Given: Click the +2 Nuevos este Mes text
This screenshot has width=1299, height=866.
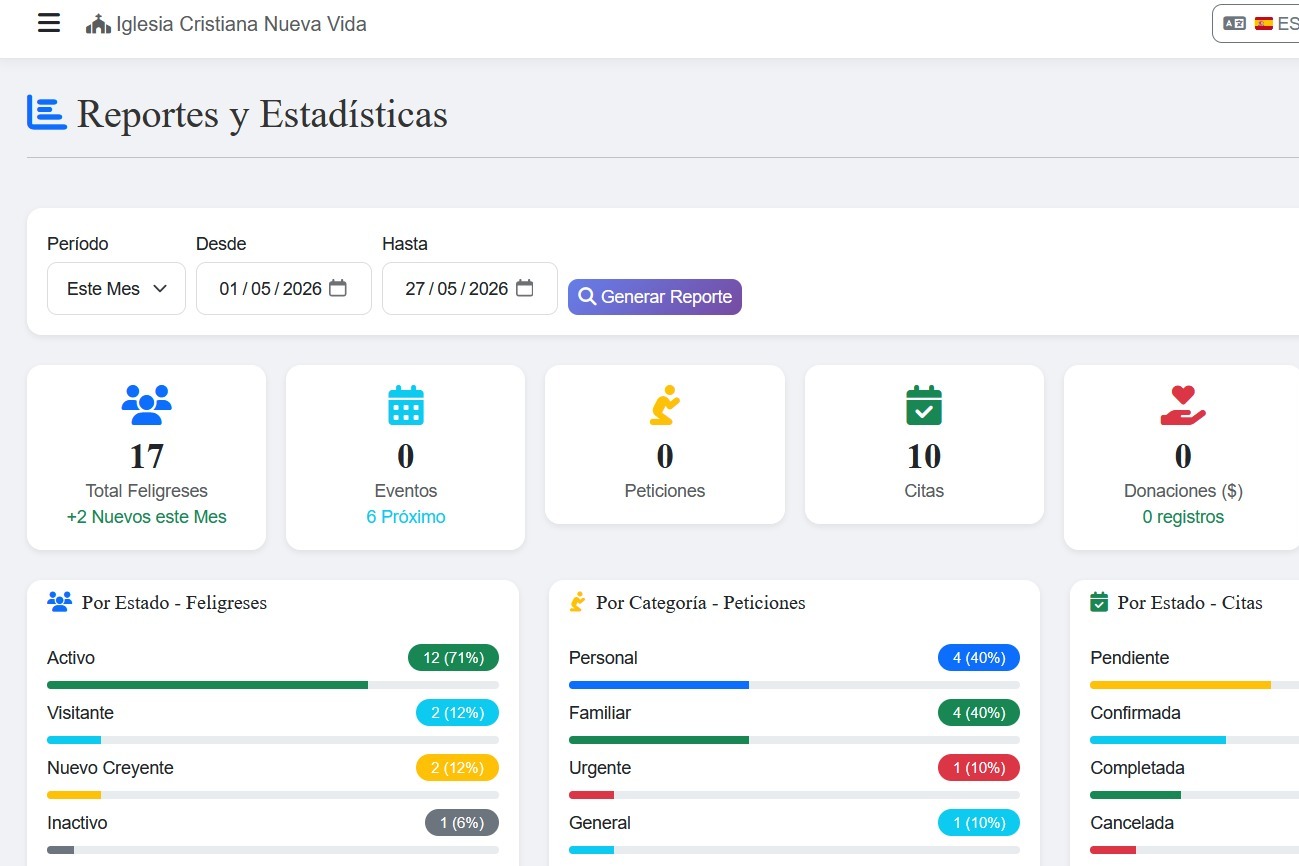Looking at the screenshot, I should (x=147, y=517).
